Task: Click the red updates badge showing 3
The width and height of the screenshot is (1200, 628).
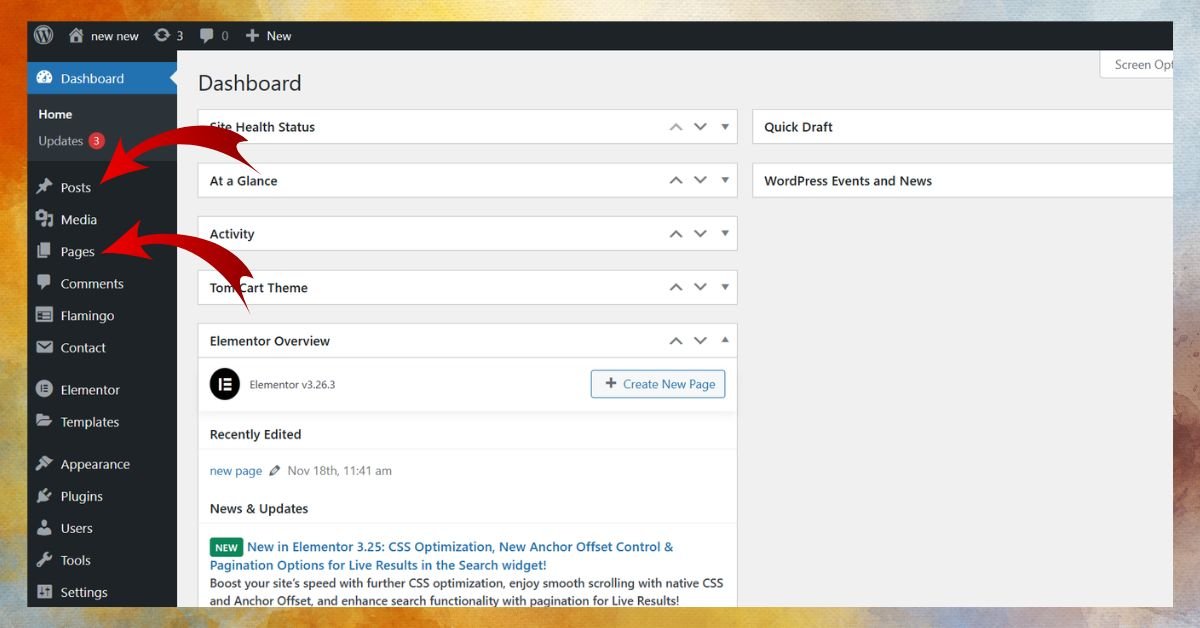Action: click(96, 141)
